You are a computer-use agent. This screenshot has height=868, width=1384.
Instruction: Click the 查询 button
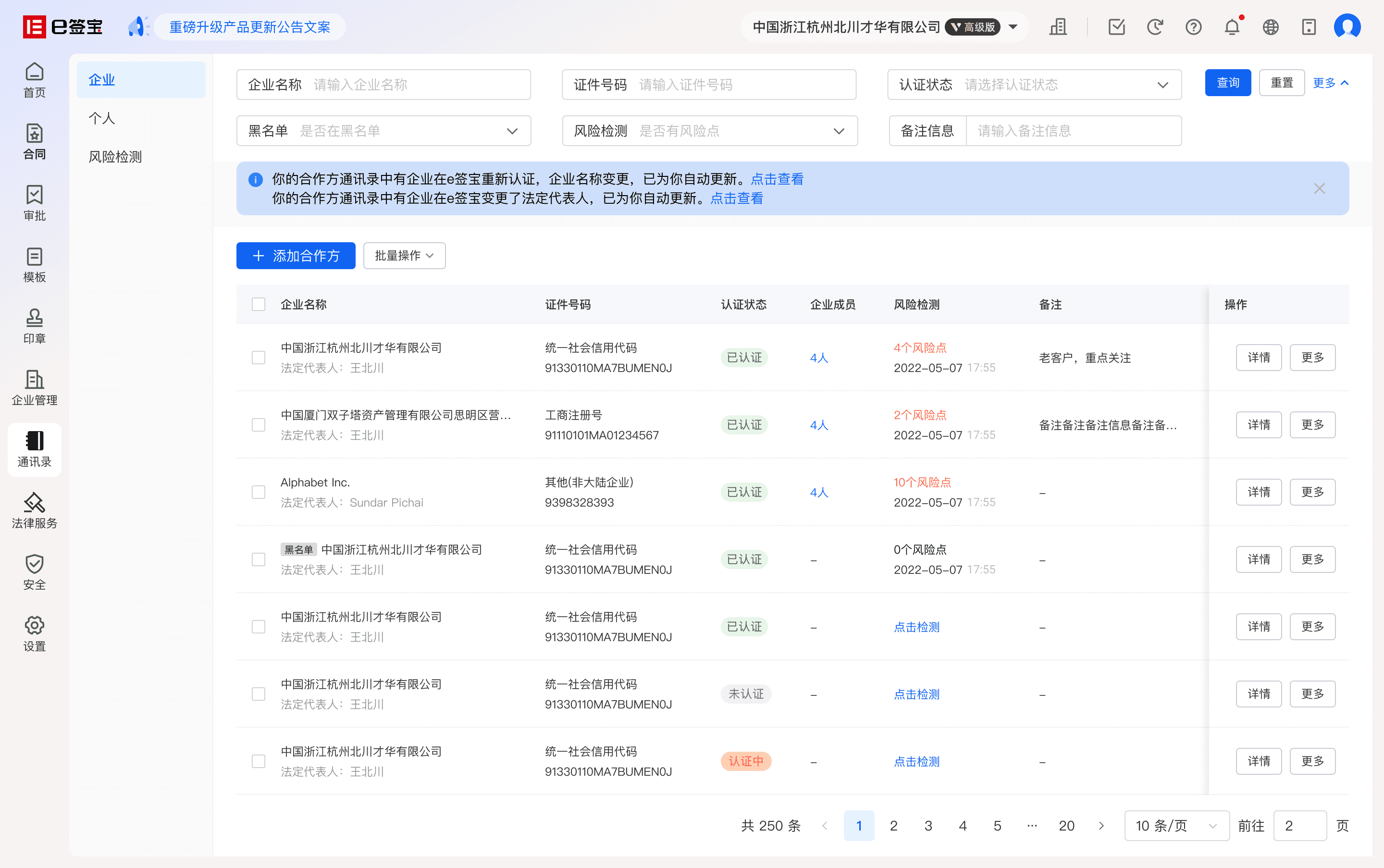click(1228, 83)
